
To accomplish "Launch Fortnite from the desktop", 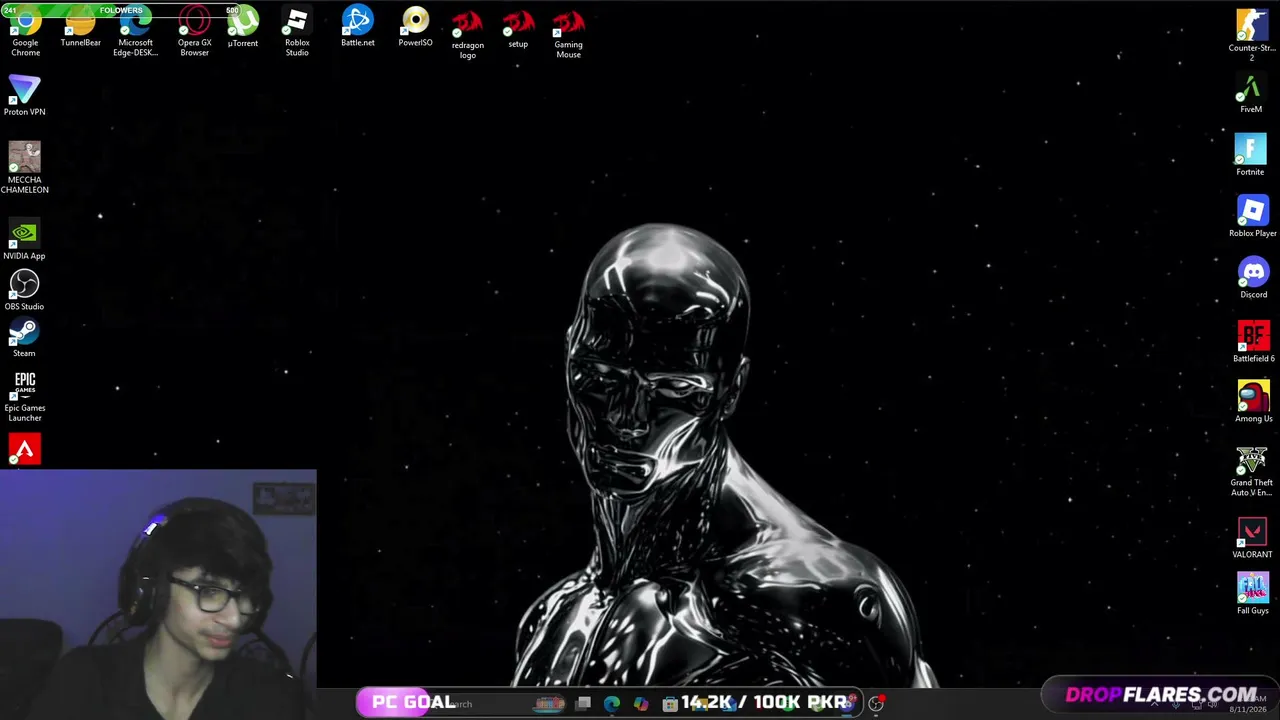I will [1250, 155].
